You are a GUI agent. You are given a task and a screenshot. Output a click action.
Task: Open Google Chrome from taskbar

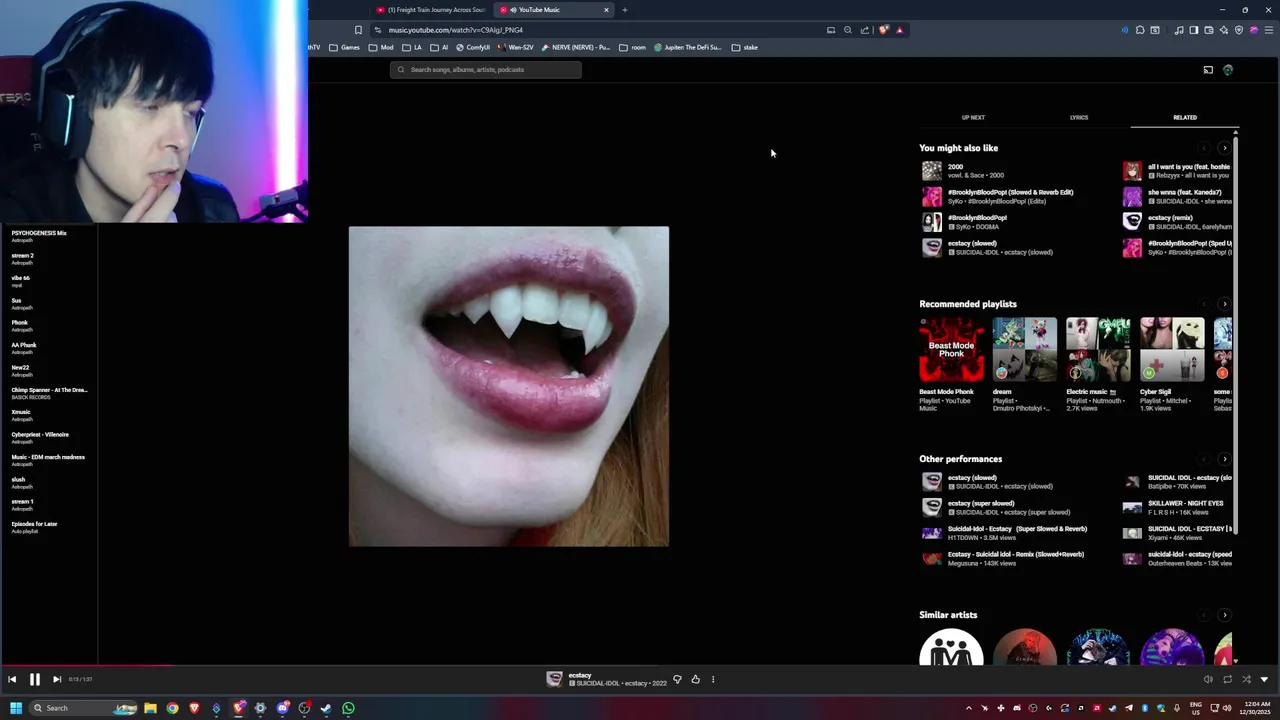click(x=172, y=708)
